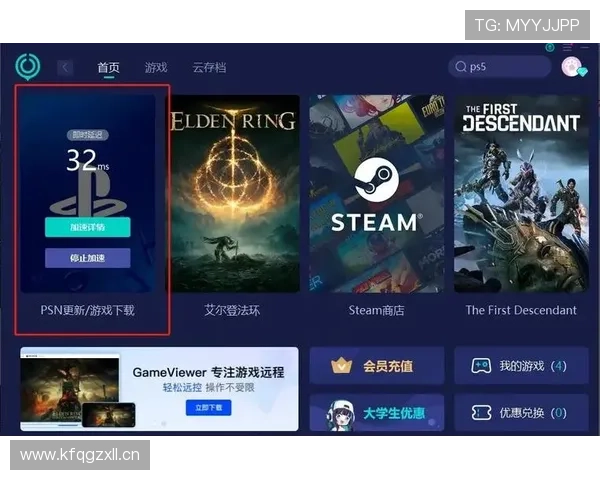The image size is (600, 480).
Task: Click 停止加速 button
Action: tap(88, 258)
